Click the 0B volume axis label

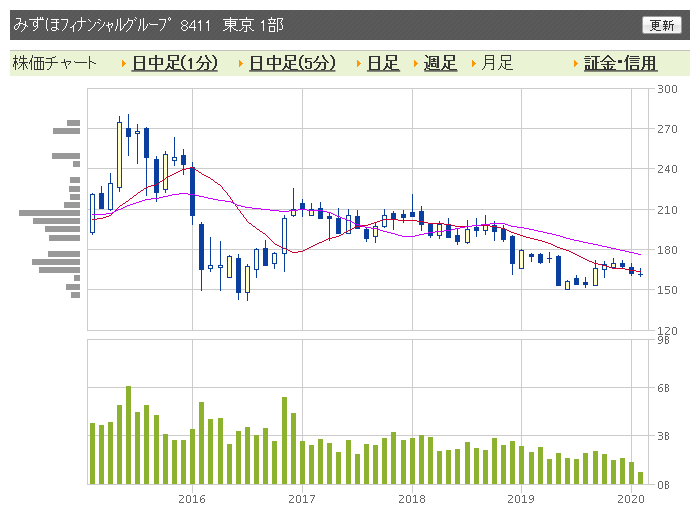point(663,485)
